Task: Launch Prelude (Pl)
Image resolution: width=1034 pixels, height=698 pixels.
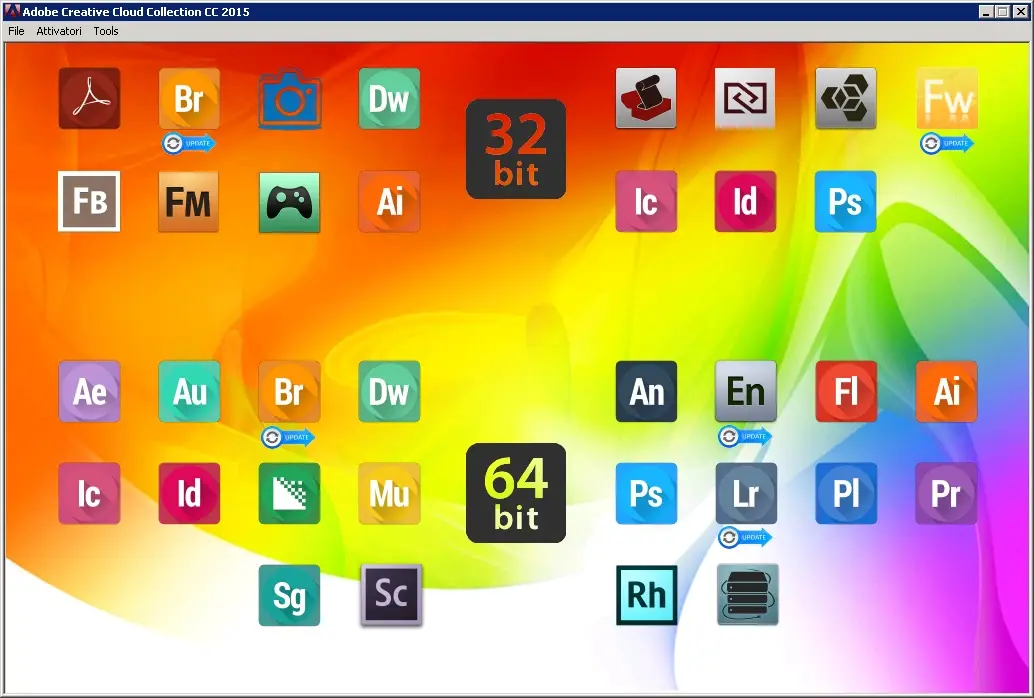Action: tap(846, 493)
